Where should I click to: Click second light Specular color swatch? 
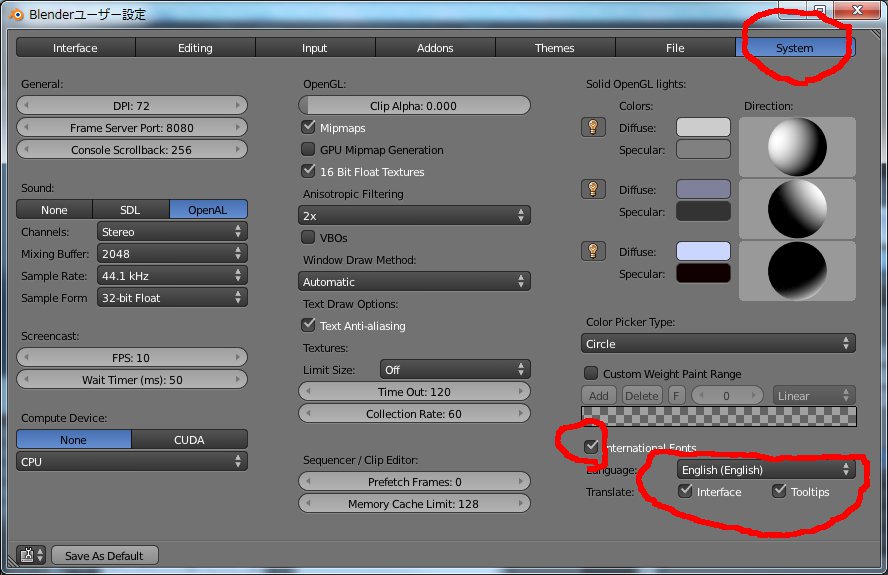703,211
